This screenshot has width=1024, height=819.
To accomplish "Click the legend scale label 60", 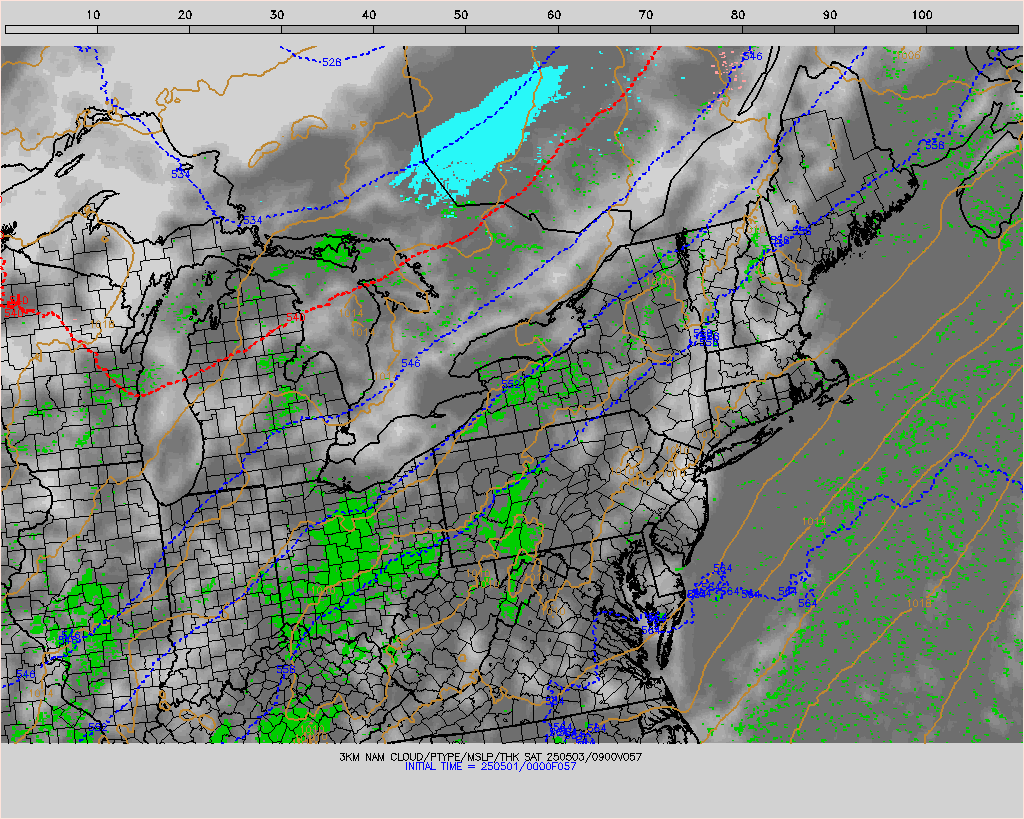I will point(554,14).
